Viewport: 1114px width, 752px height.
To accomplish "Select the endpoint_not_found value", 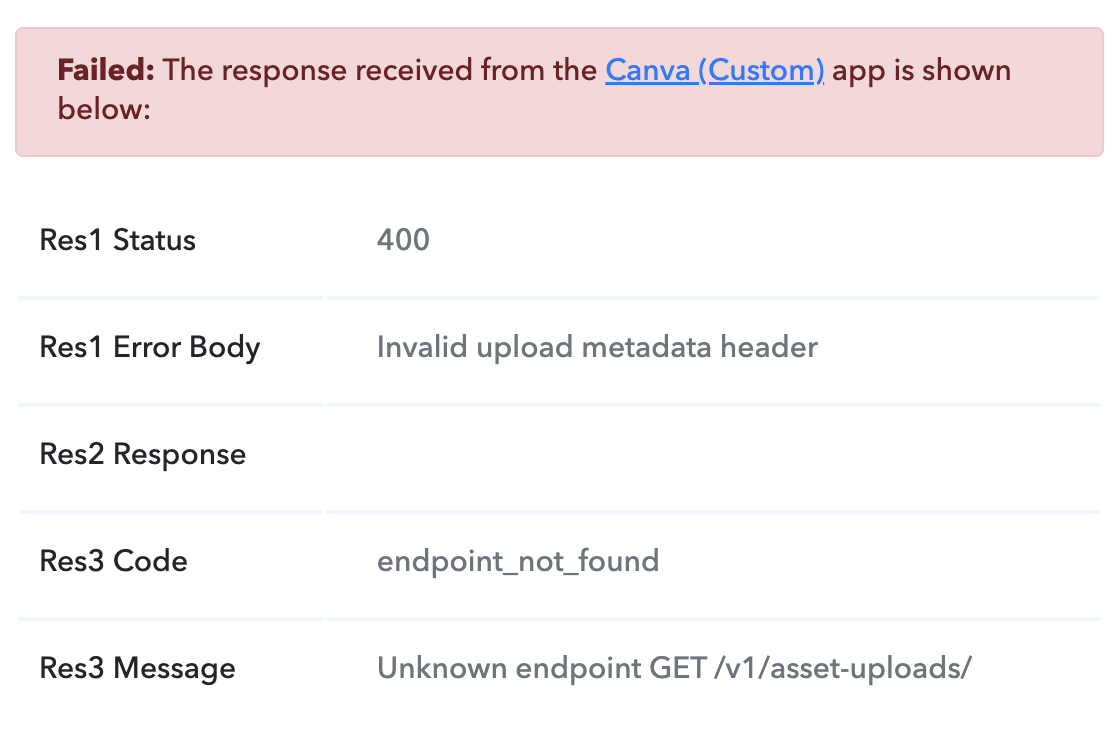I will (518, 561).
